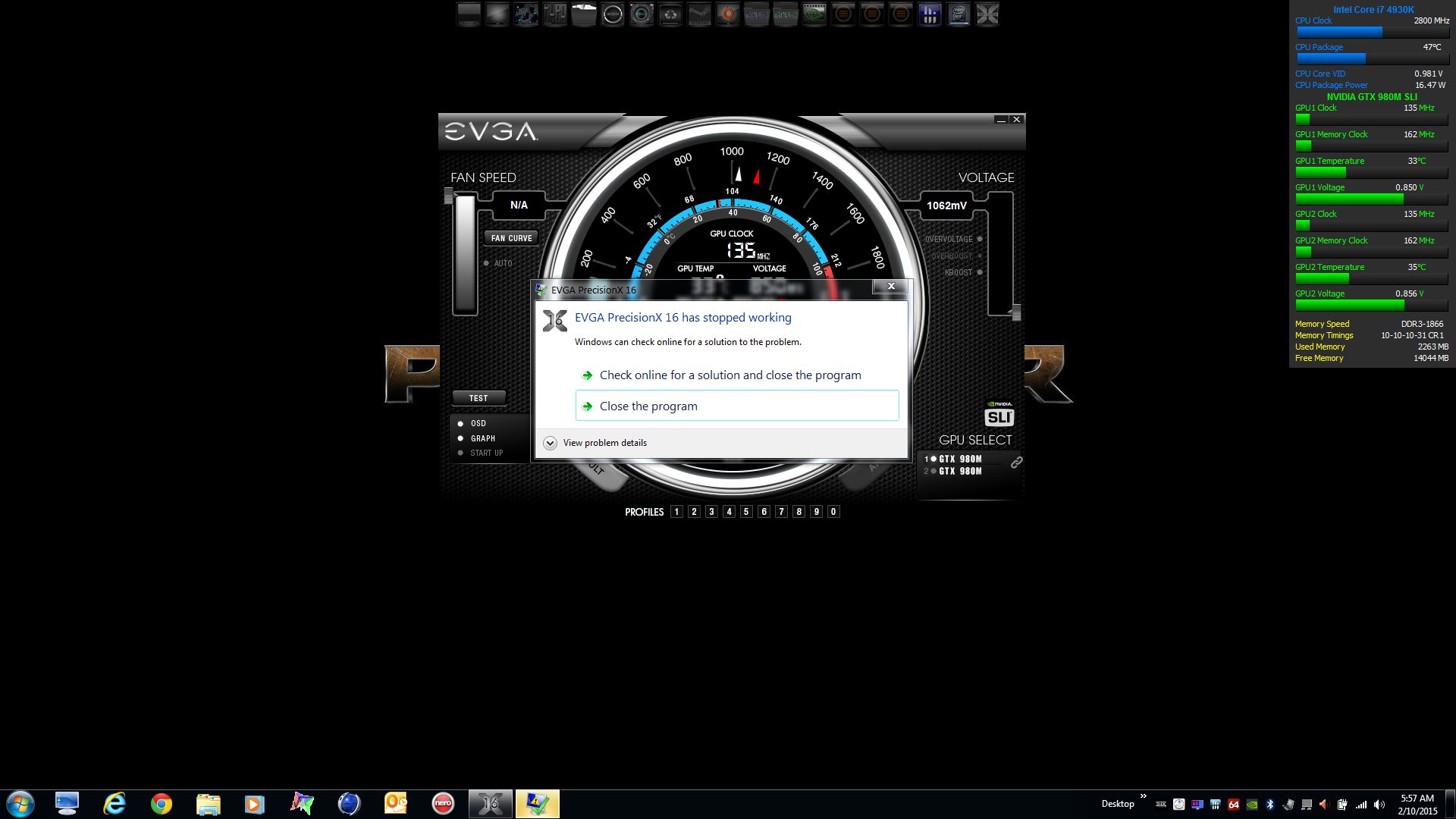Image resolution: width=1456 pixels, height=819 pixels.
Task: Click the Desktop toolbar label
Action: coord(1118,804)
